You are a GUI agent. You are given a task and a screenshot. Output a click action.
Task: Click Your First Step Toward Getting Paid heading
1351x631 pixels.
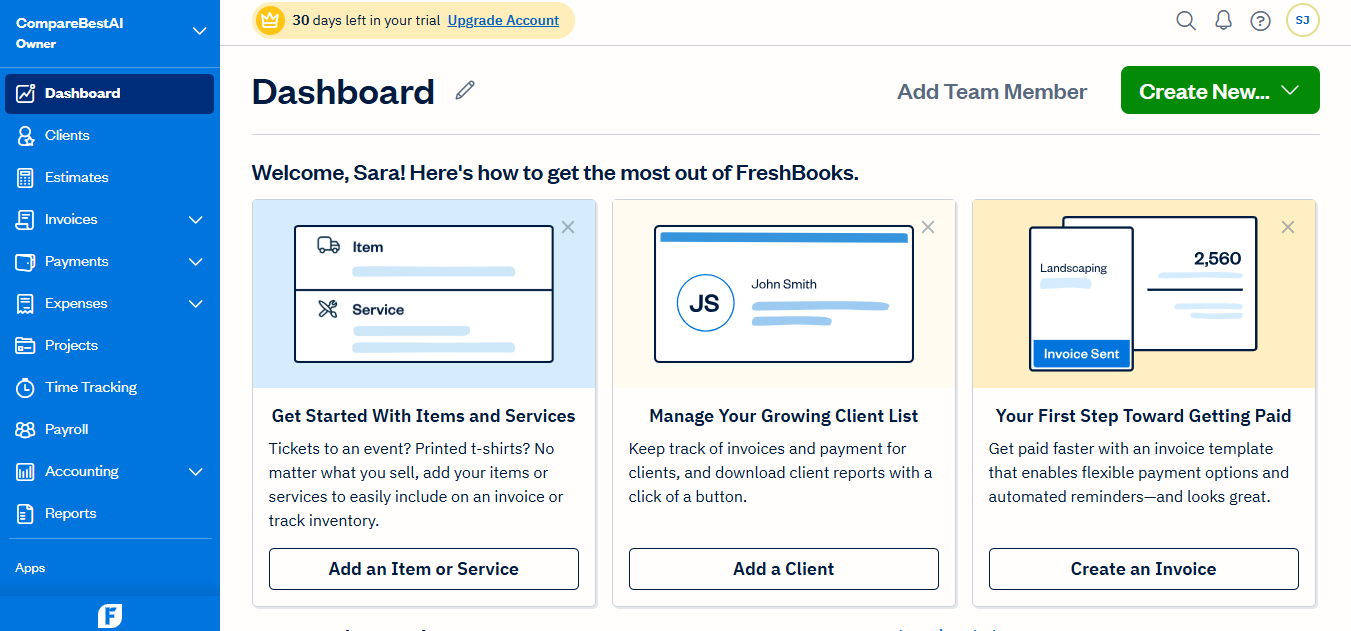(x=1144, y=416)
